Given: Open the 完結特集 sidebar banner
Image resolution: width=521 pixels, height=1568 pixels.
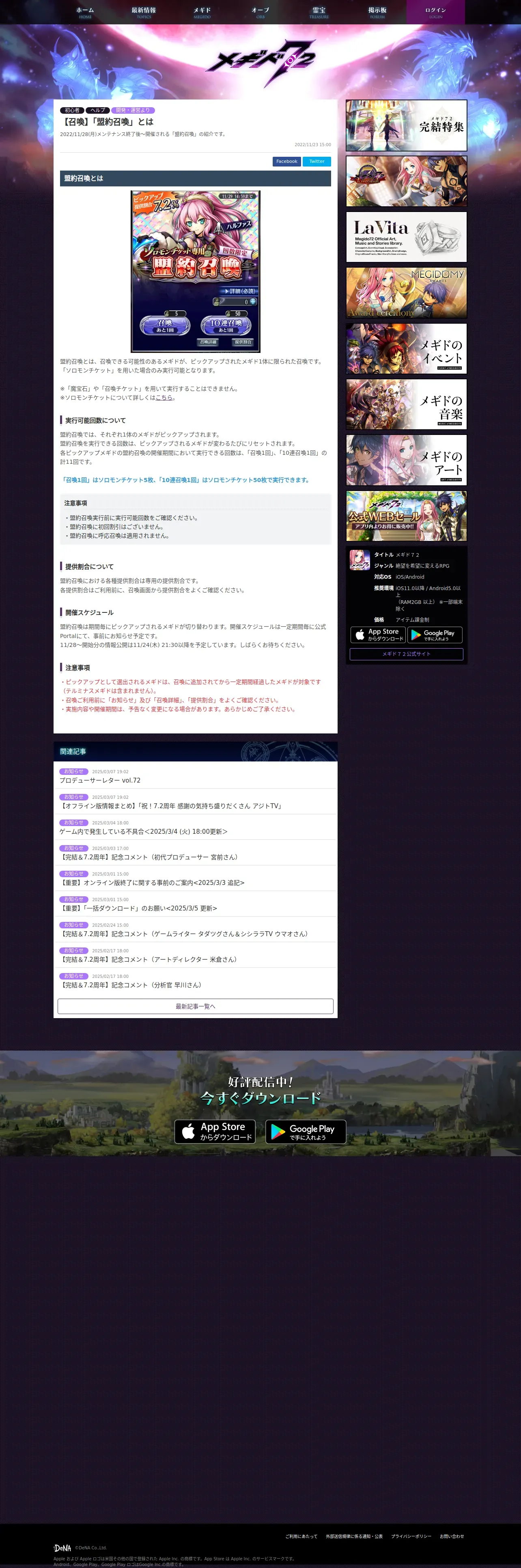Looking at the screenshot, I should coord(407,125).
